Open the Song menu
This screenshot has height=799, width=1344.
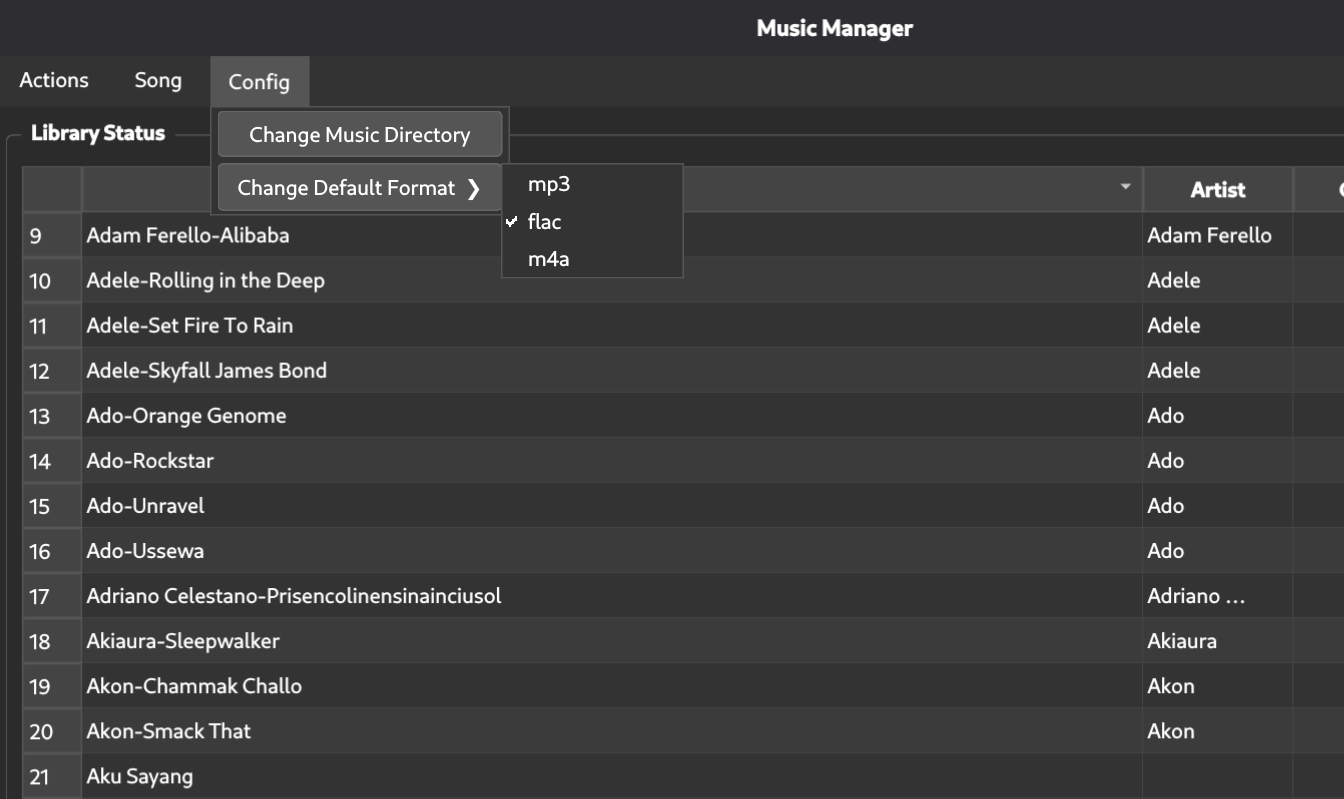click(x=158, y=81)
